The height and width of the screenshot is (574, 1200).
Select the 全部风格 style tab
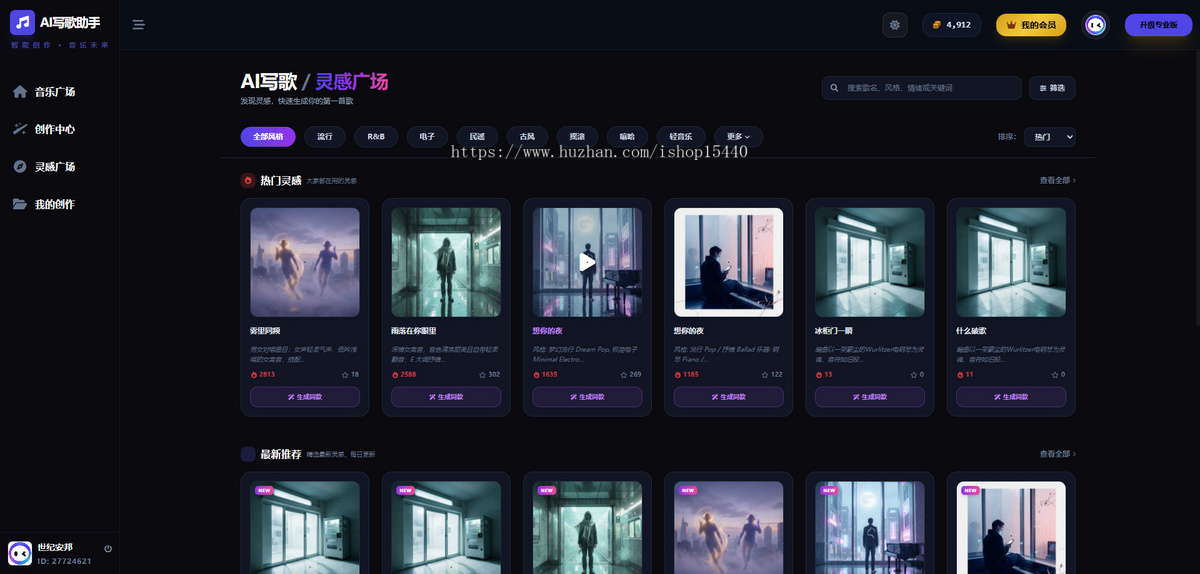point(268,136)
